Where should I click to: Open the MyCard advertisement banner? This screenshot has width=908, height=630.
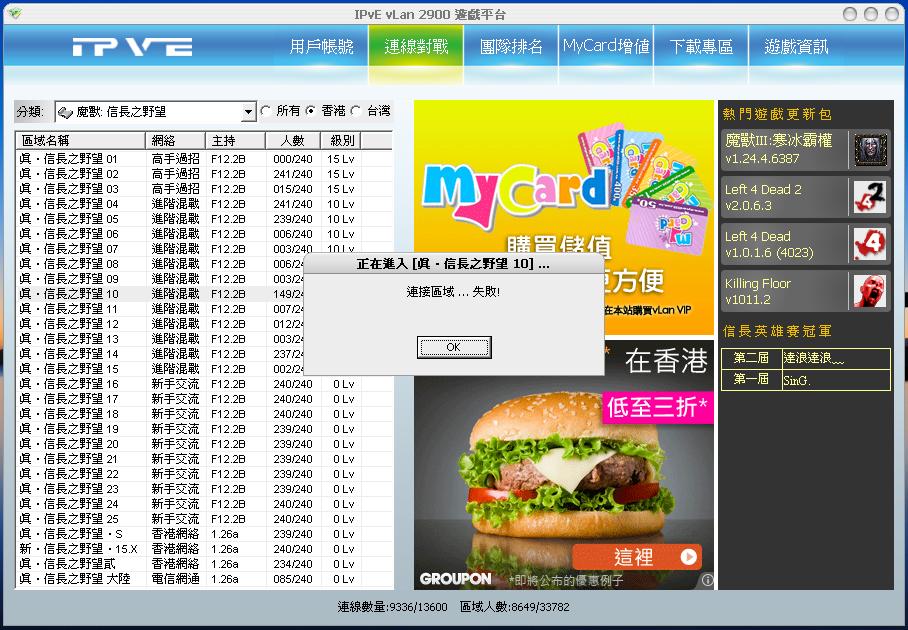point(564,217)
